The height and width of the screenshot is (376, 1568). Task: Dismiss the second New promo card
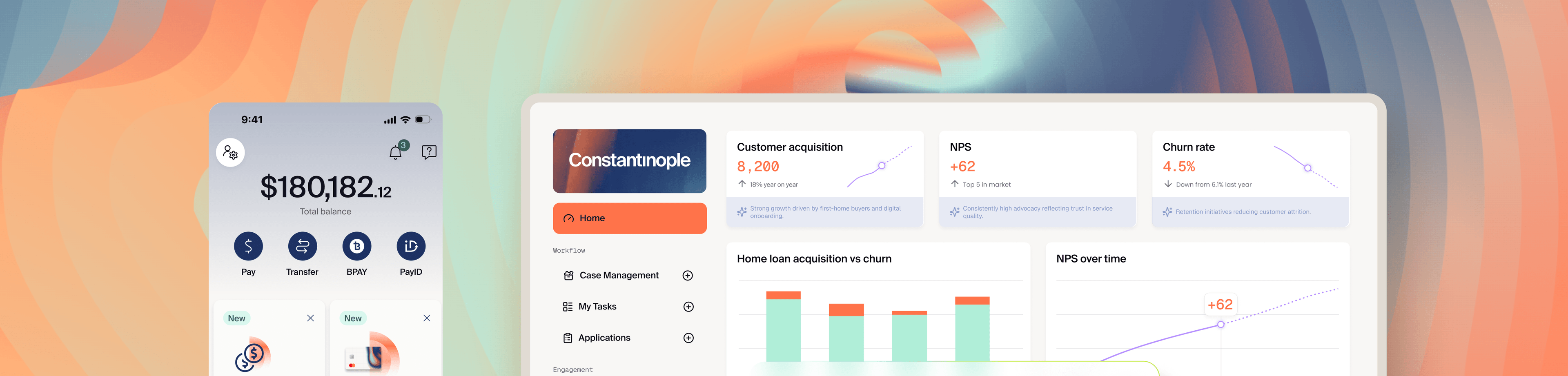427,318
